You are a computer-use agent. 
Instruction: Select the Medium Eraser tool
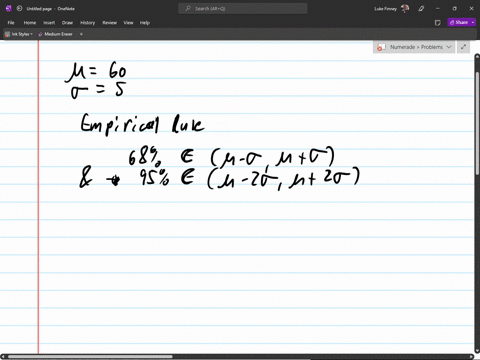tap(55, 34)
